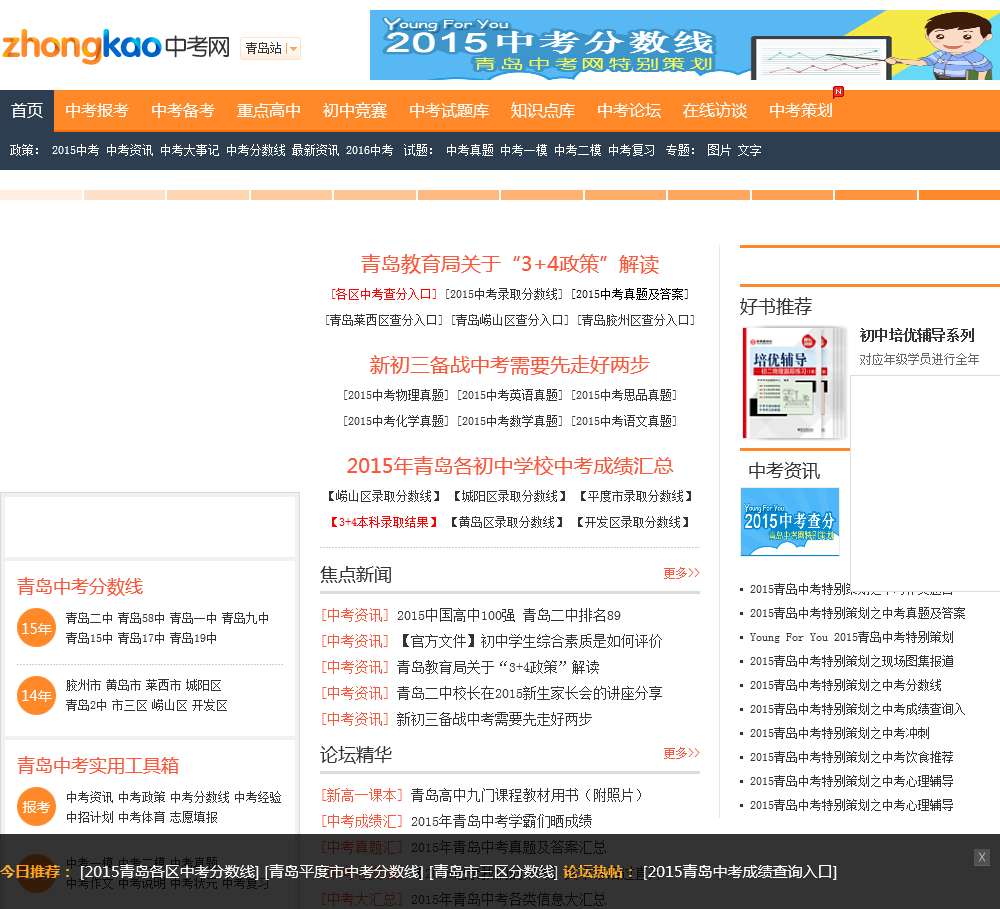Open 青岛平度市中考分数线 in bottom bar

[x=344, y=872]
